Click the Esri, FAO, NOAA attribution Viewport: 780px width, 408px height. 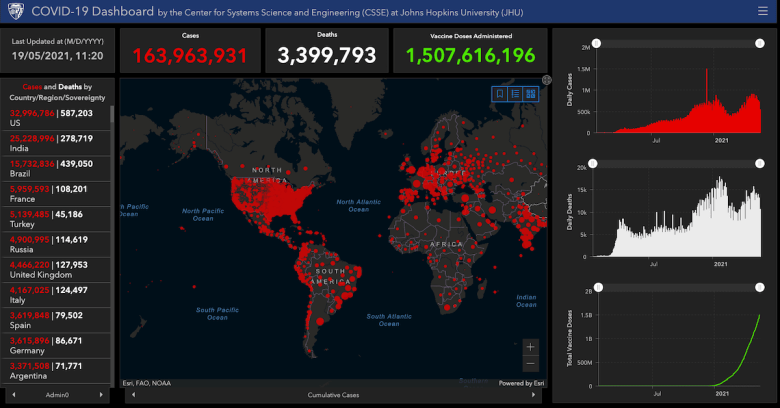click(147, 383)
